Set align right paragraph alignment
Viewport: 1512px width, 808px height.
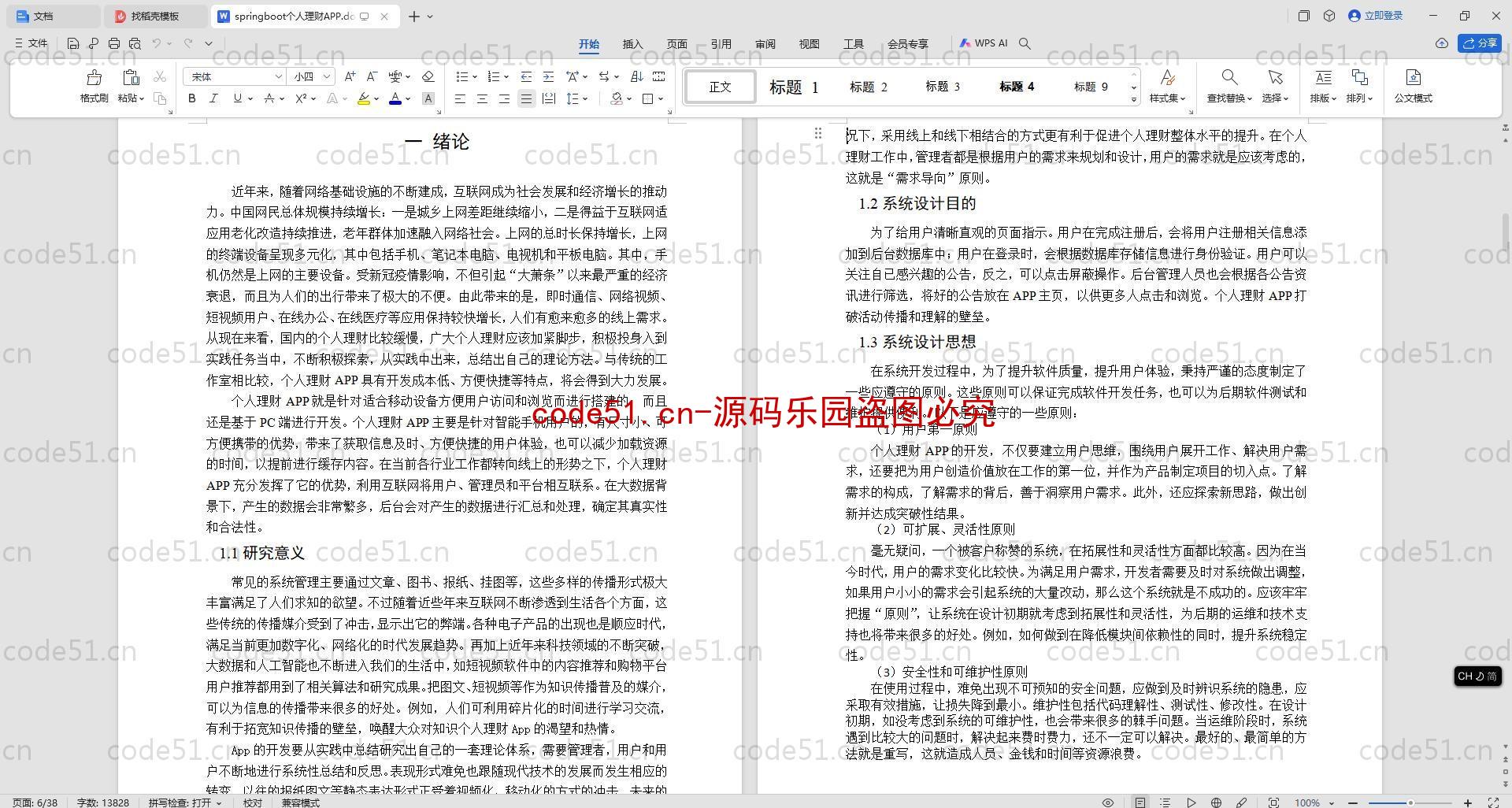[x=504, y=98]
